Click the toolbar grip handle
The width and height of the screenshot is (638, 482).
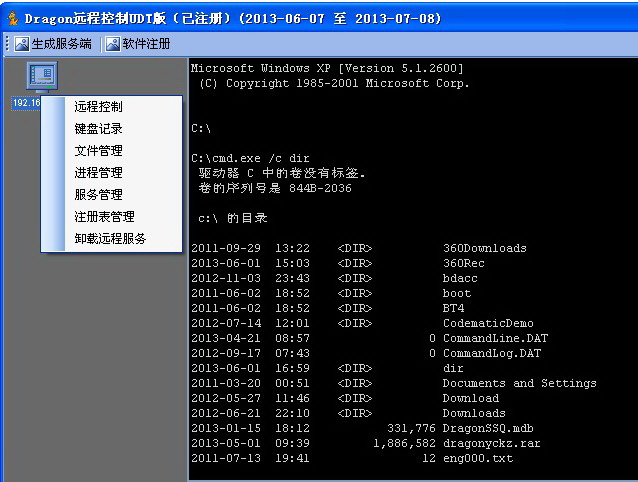click(x=7, y=44)
